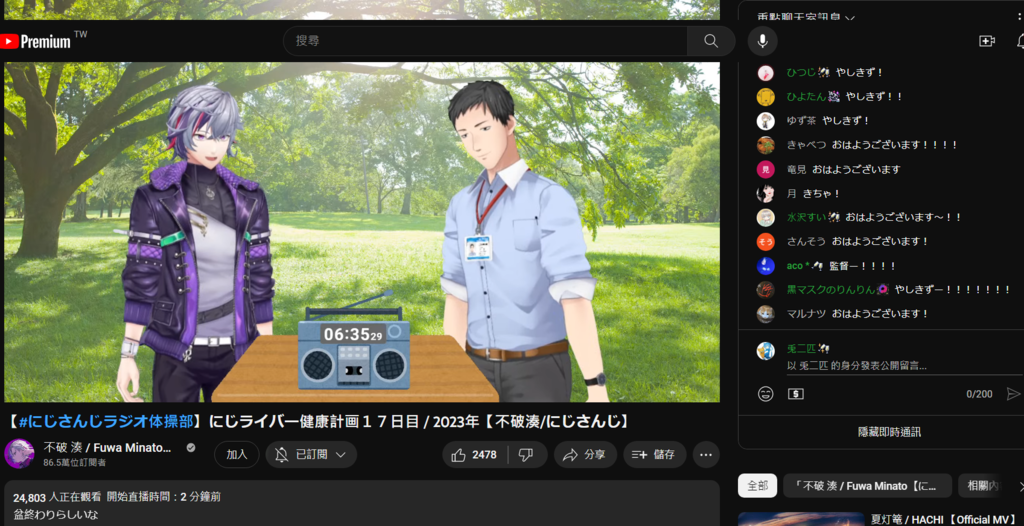Advance filter chips with right arrow
This screenshot has height=526, width=1024.
[x=1019, y=486]
